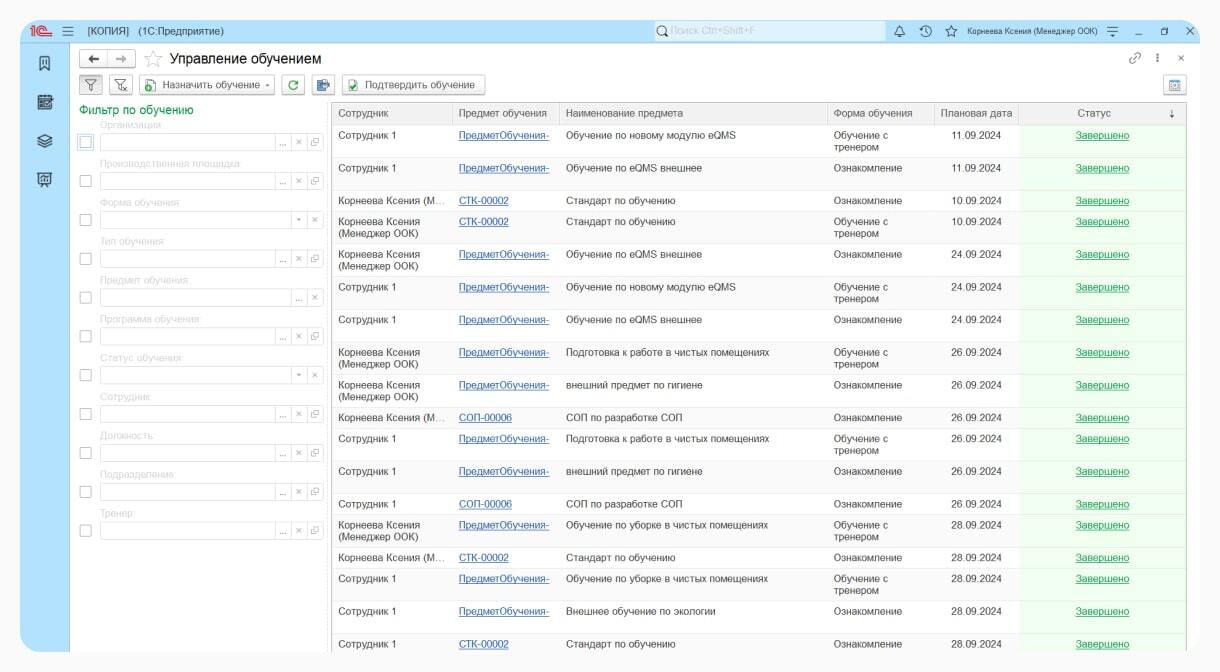Viewport: 1220px width, 672px height.
Task: Enable Форма обучения filter checkbox
Action: pyautogui.click(x=85, y=220)
